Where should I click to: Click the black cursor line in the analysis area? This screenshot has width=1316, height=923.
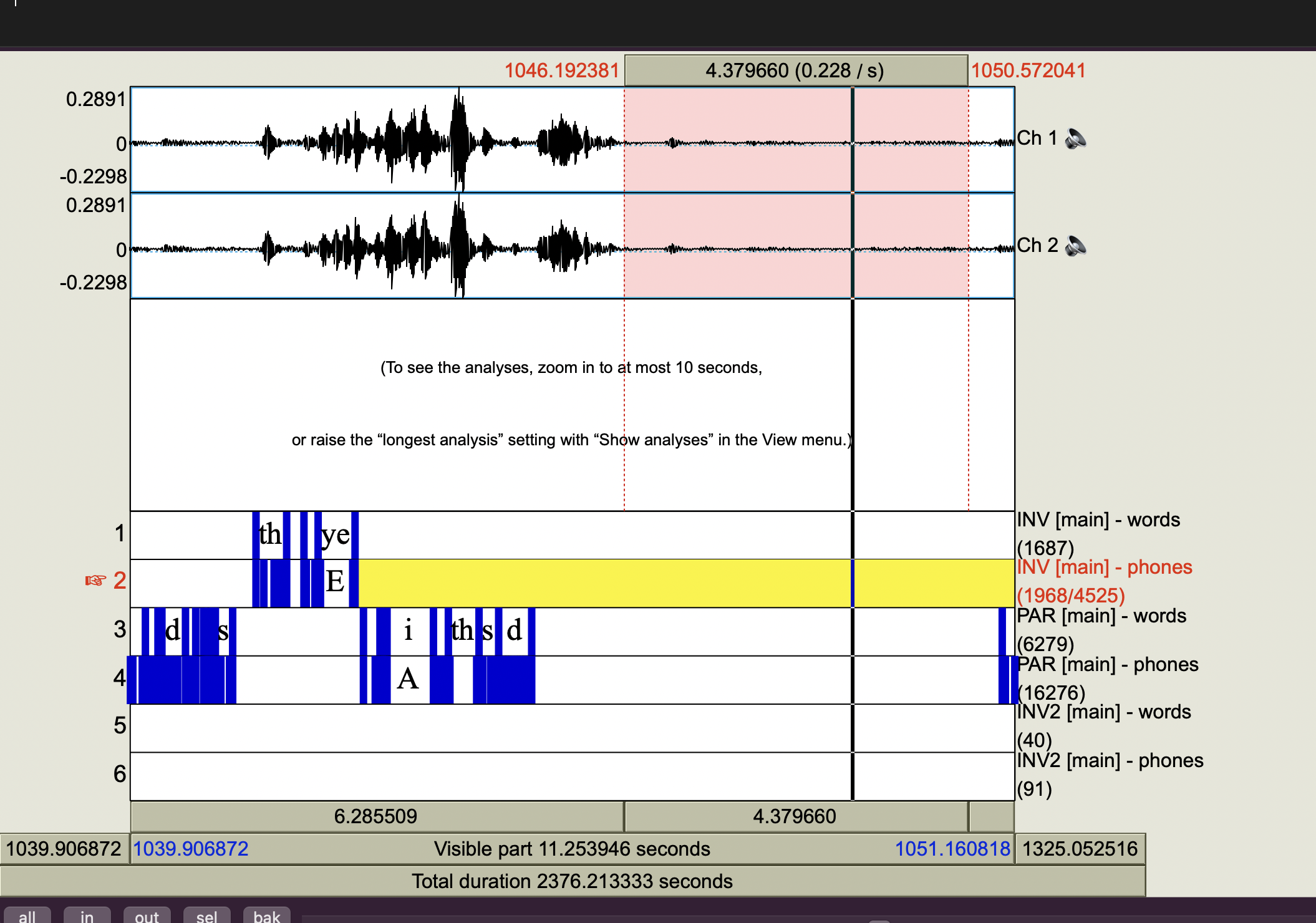pos(853,405)
